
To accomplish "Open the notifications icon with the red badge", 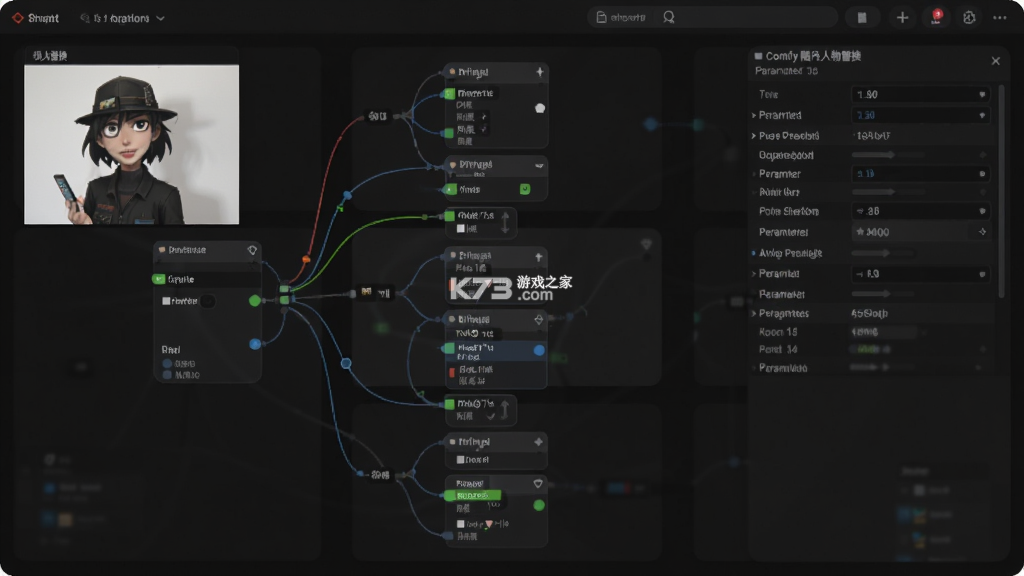I will click(x=936, y=17).
